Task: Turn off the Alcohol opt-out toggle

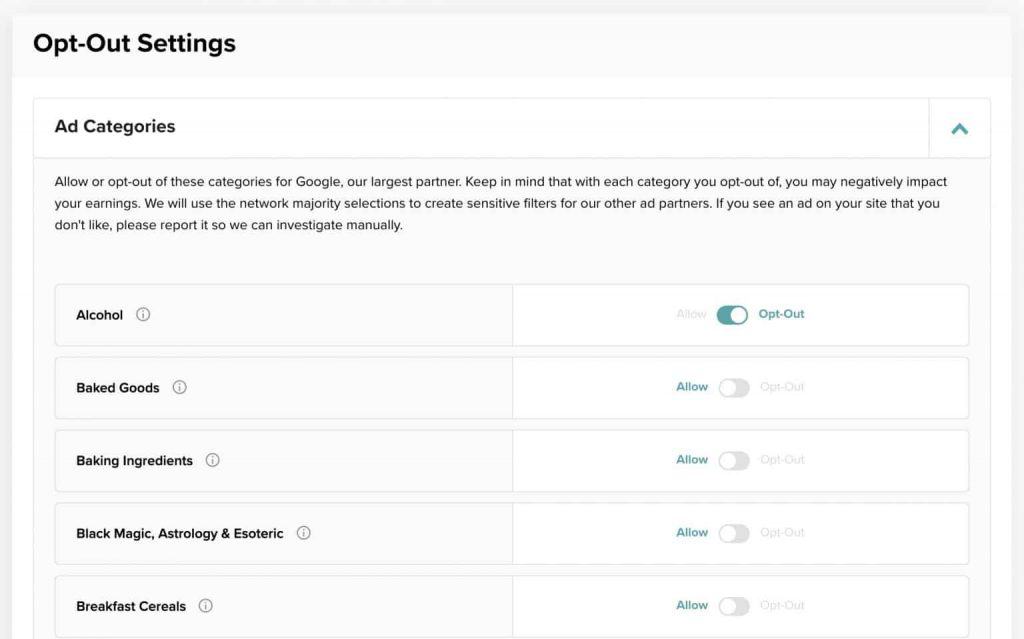Action: point(732,315)
